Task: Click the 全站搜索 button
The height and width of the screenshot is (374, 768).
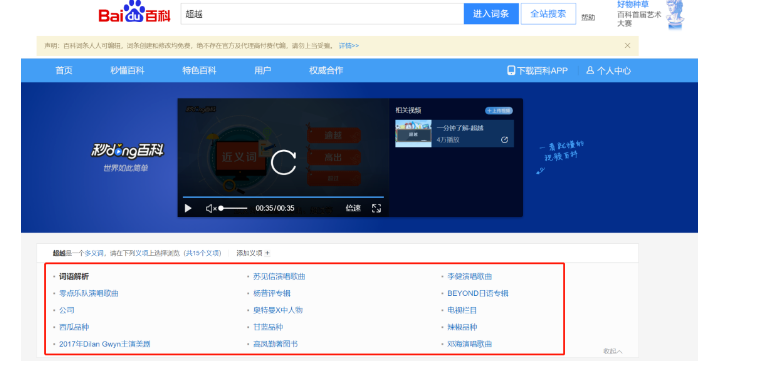Action: pyautogui.click(x=548, y=14)
